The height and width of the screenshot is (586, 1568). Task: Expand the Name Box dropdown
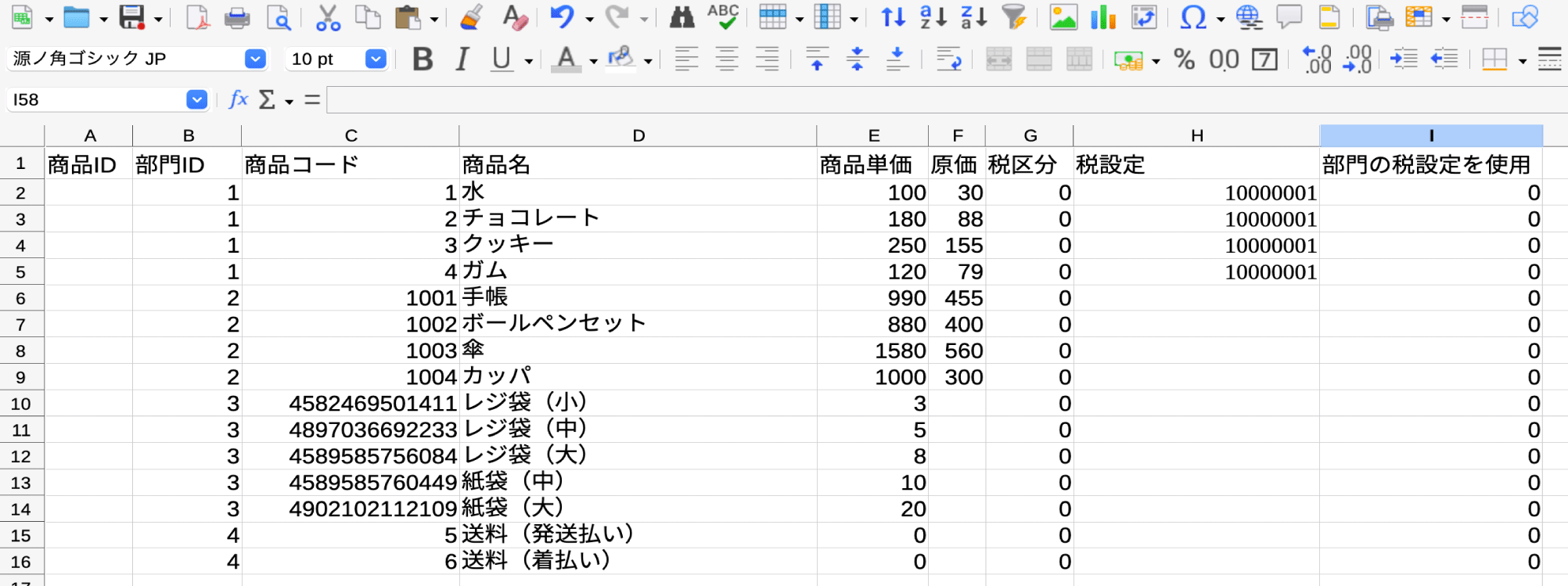click(x=196, y=99)
